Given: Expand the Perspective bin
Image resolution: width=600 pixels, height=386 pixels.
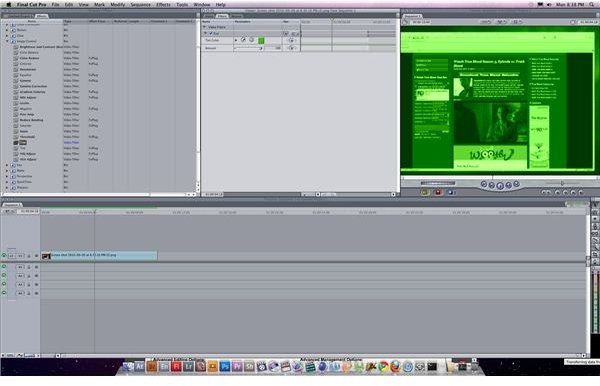Looking at the screenshot, I should pyautogui.click(x=7, y=176).
